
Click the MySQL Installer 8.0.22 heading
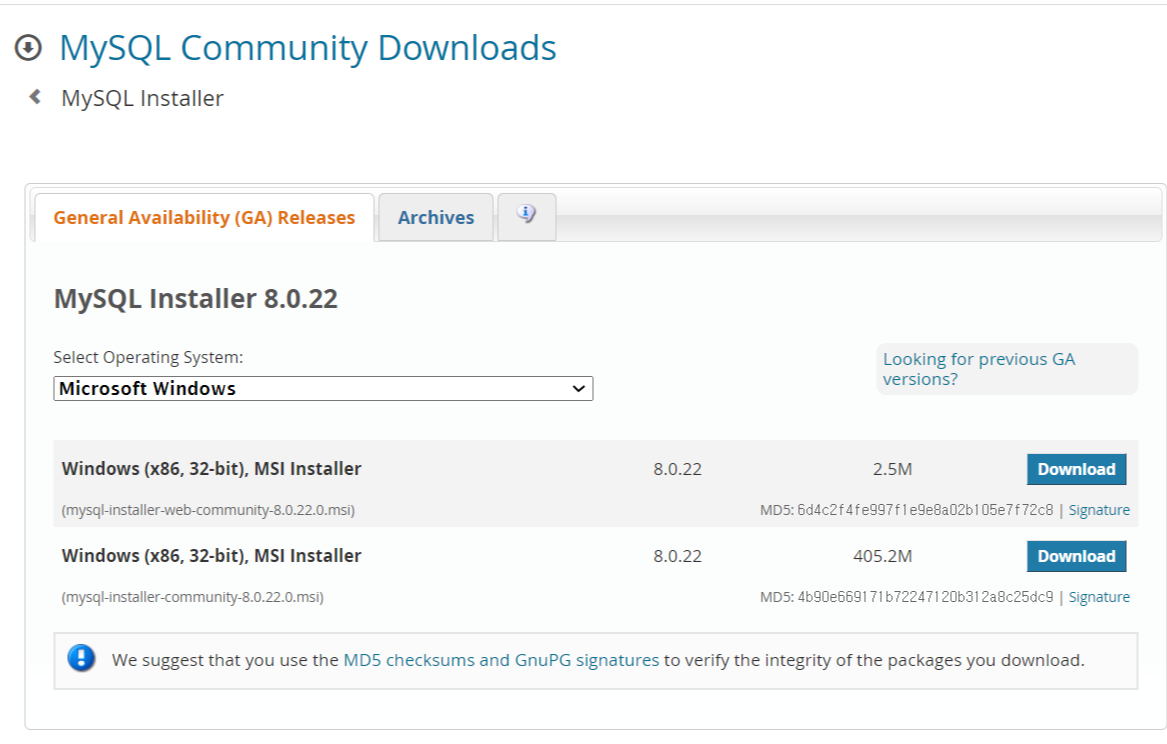tap(196, 298)
